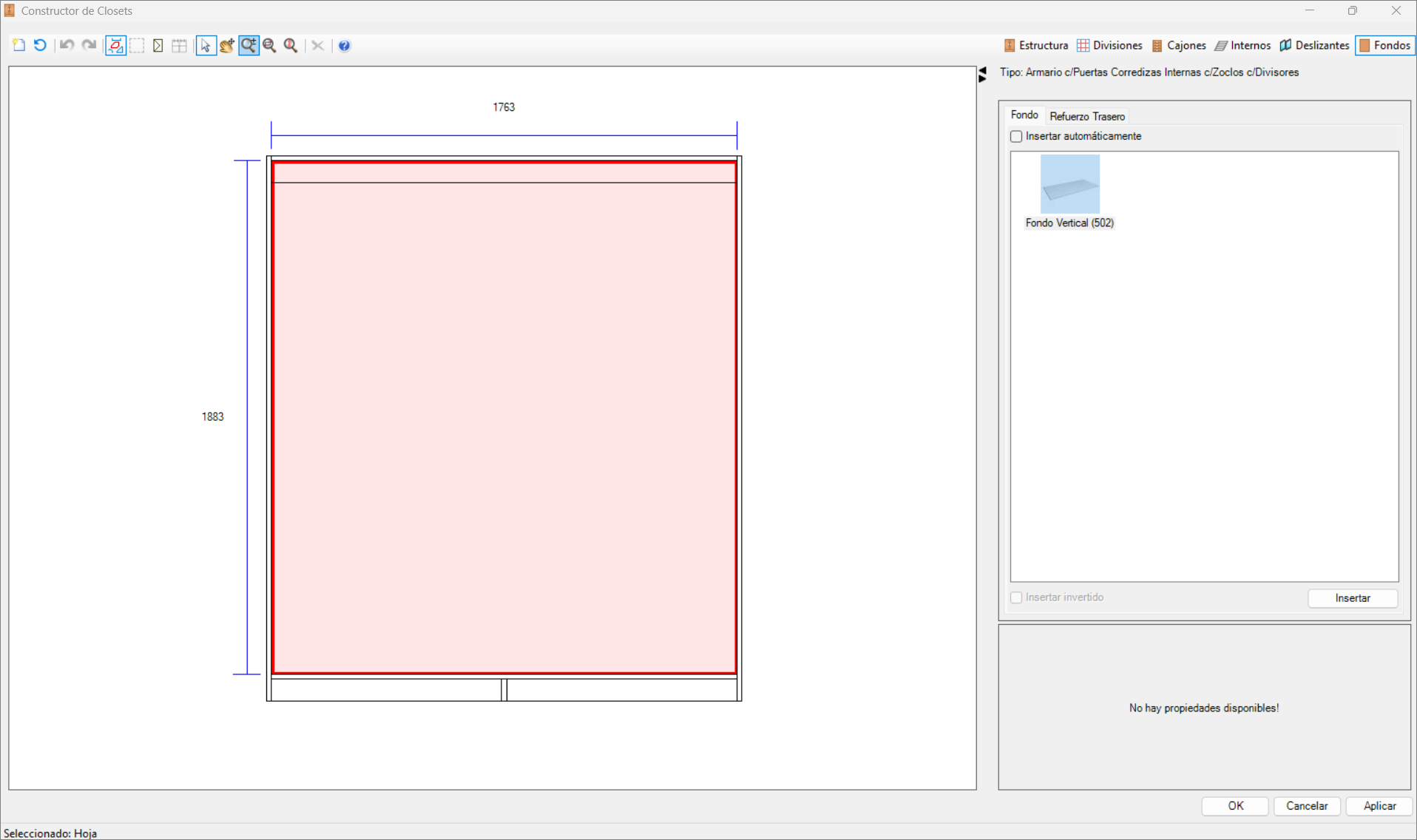Activate the zoom tool
This screenshot has width=1417, height=840.
(248, 45)
